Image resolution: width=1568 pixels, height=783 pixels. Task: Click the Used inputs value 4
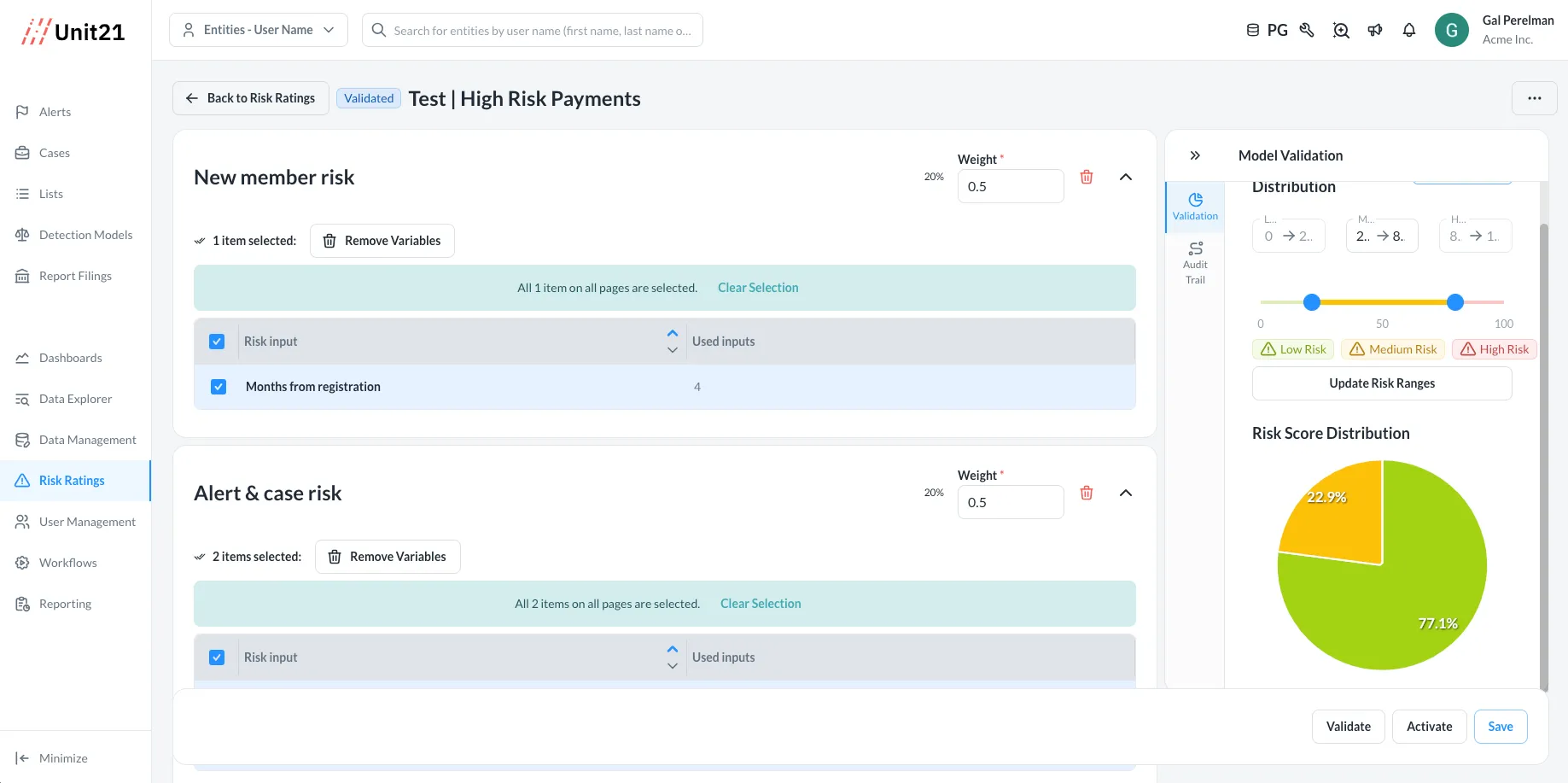pyautogui.click(x=697, y=387)
